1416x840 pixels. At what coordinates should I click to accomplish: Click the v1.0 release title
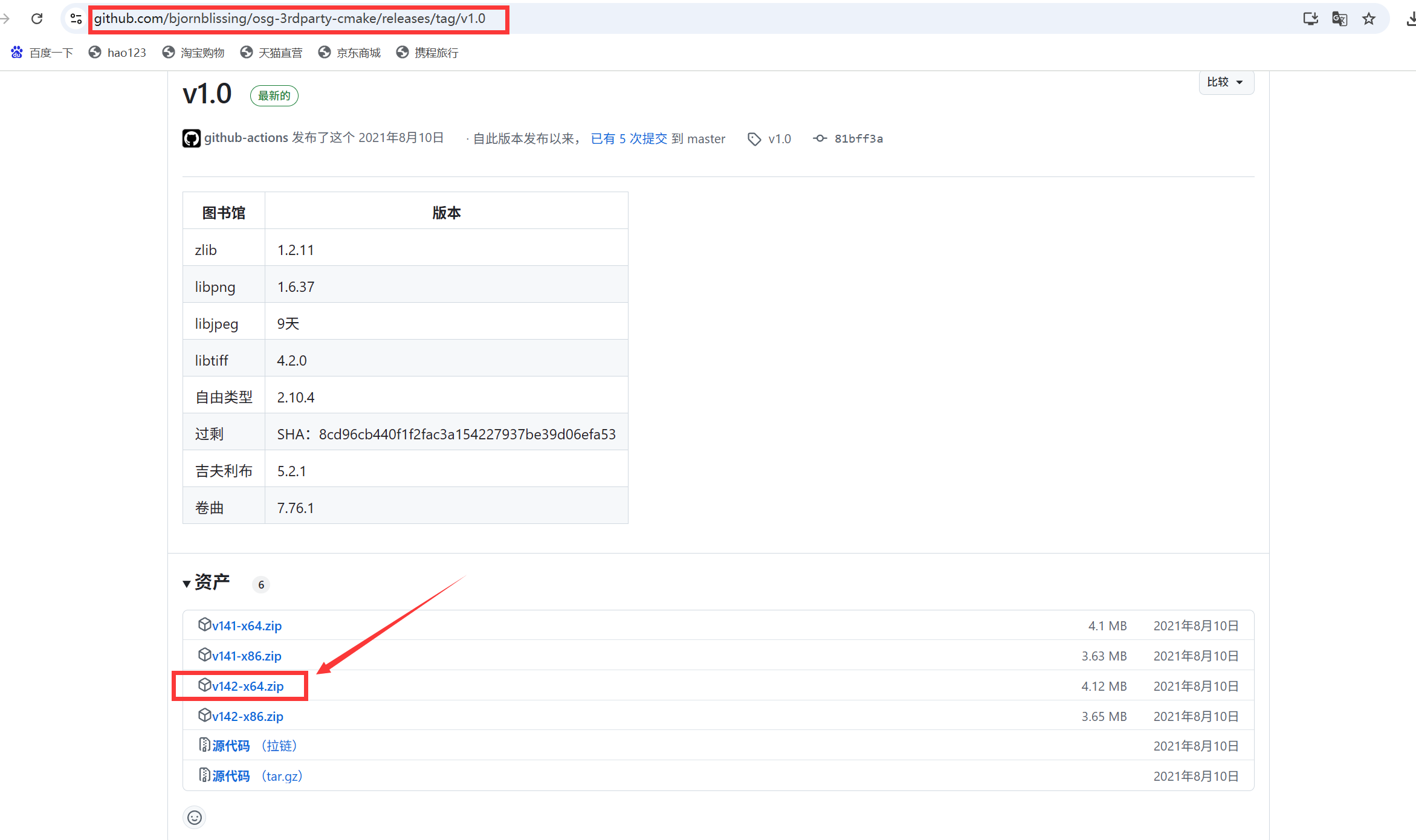coord(207,94)
